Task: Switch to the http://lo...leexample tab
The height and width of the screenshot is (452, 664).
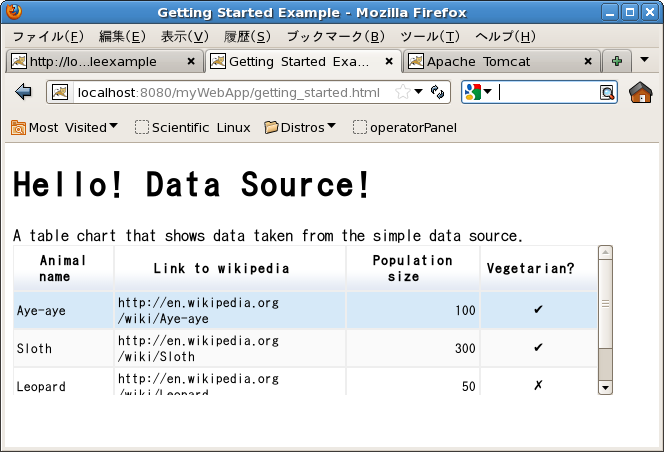Action: pos(104,61)
